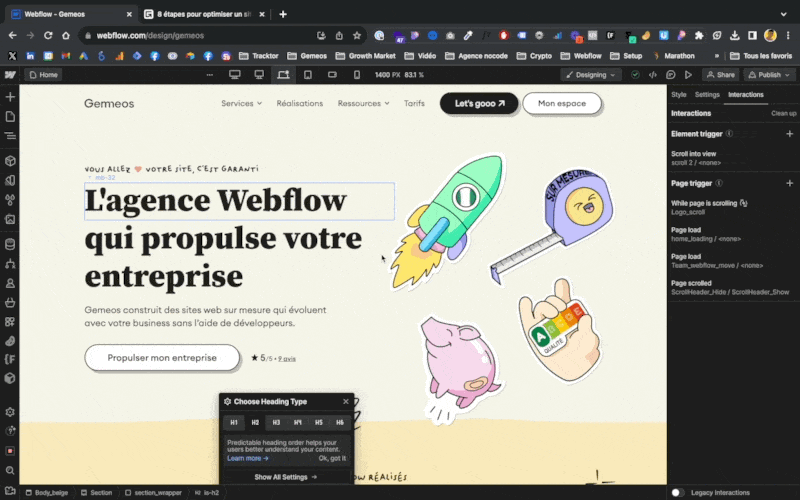Screen dimensions: 800x500
Task: Click the Share button
Action: pos(720,74)
